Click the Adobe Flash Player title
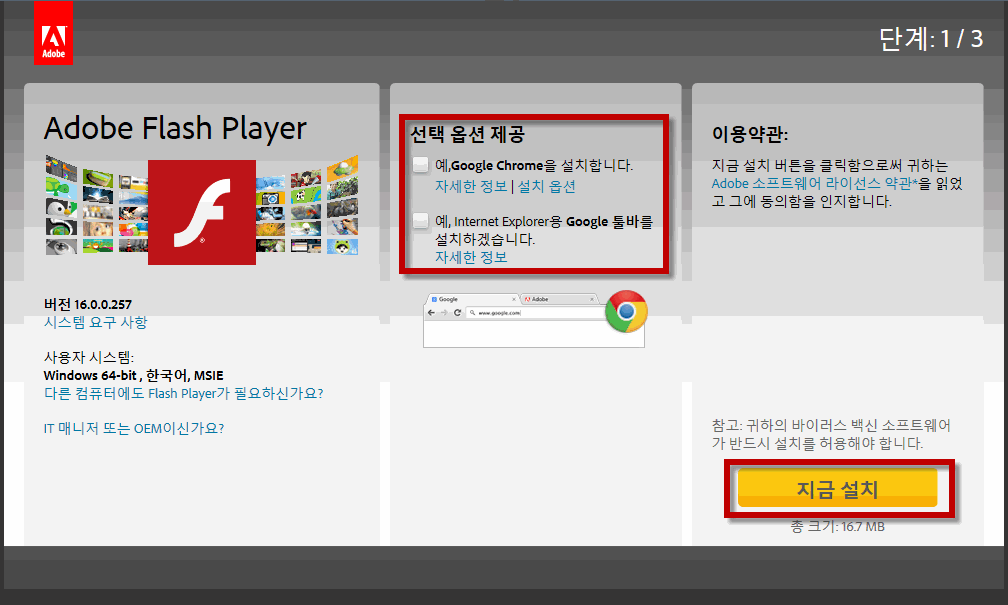This screenshot has width=1008, height=605. point(176,129)
